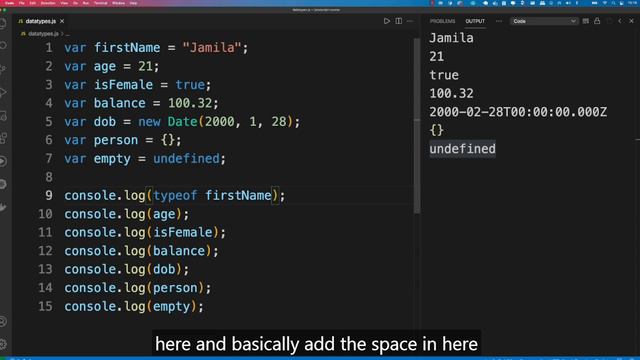This screenshot has width=640, height=360.
Task: Click the value 100.32 on line 4
Action: pos(190,103)
